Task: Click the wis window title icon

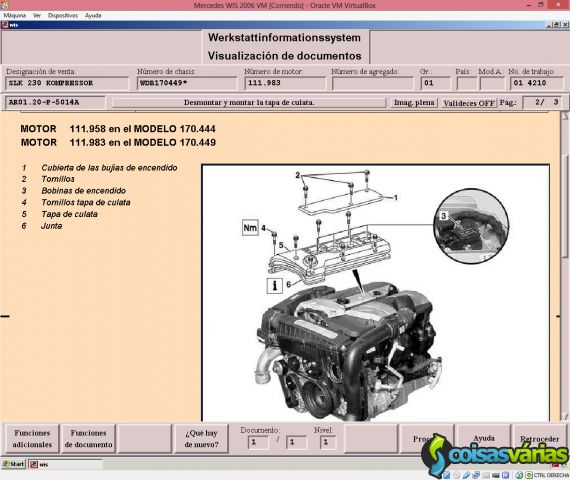Action: click(x=5, y=25)
